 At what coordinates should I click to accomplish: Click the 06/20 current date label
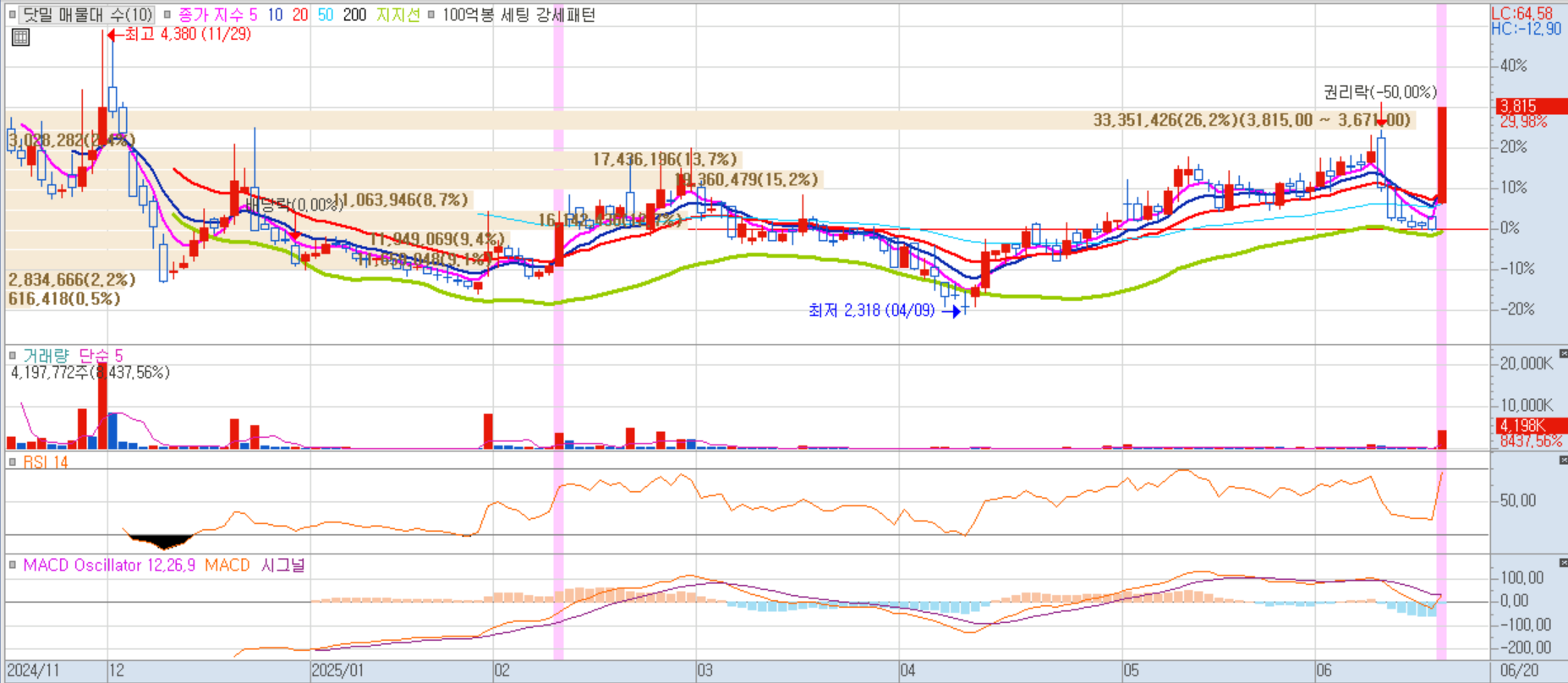click(x=1519, y=670)
